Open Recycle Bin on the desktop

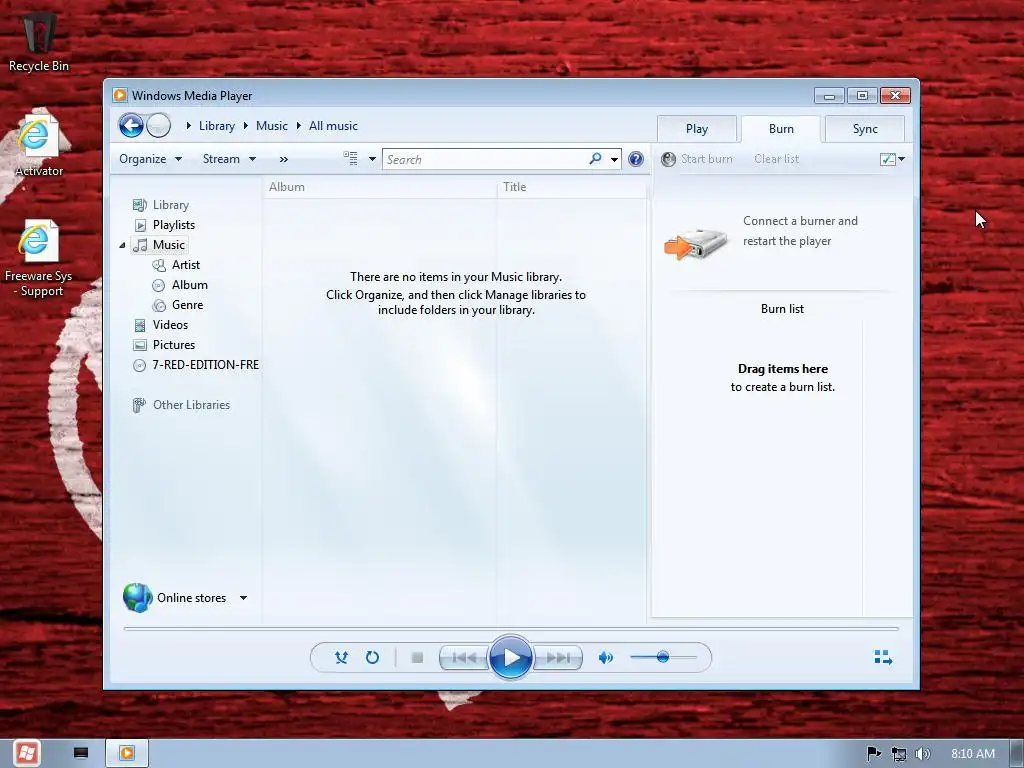click(x=39, y=42)
